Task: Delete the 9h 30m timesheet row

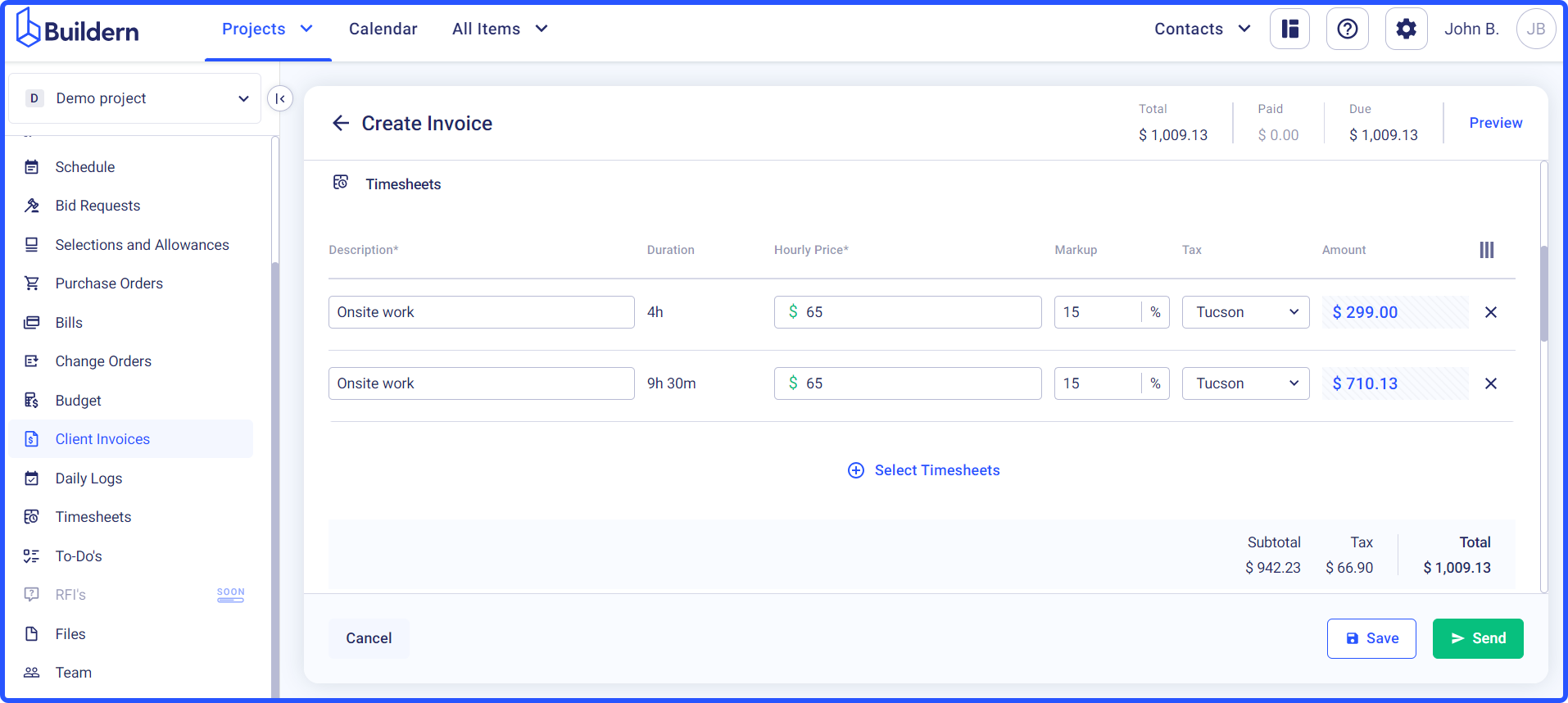Action: [1490, 383]
